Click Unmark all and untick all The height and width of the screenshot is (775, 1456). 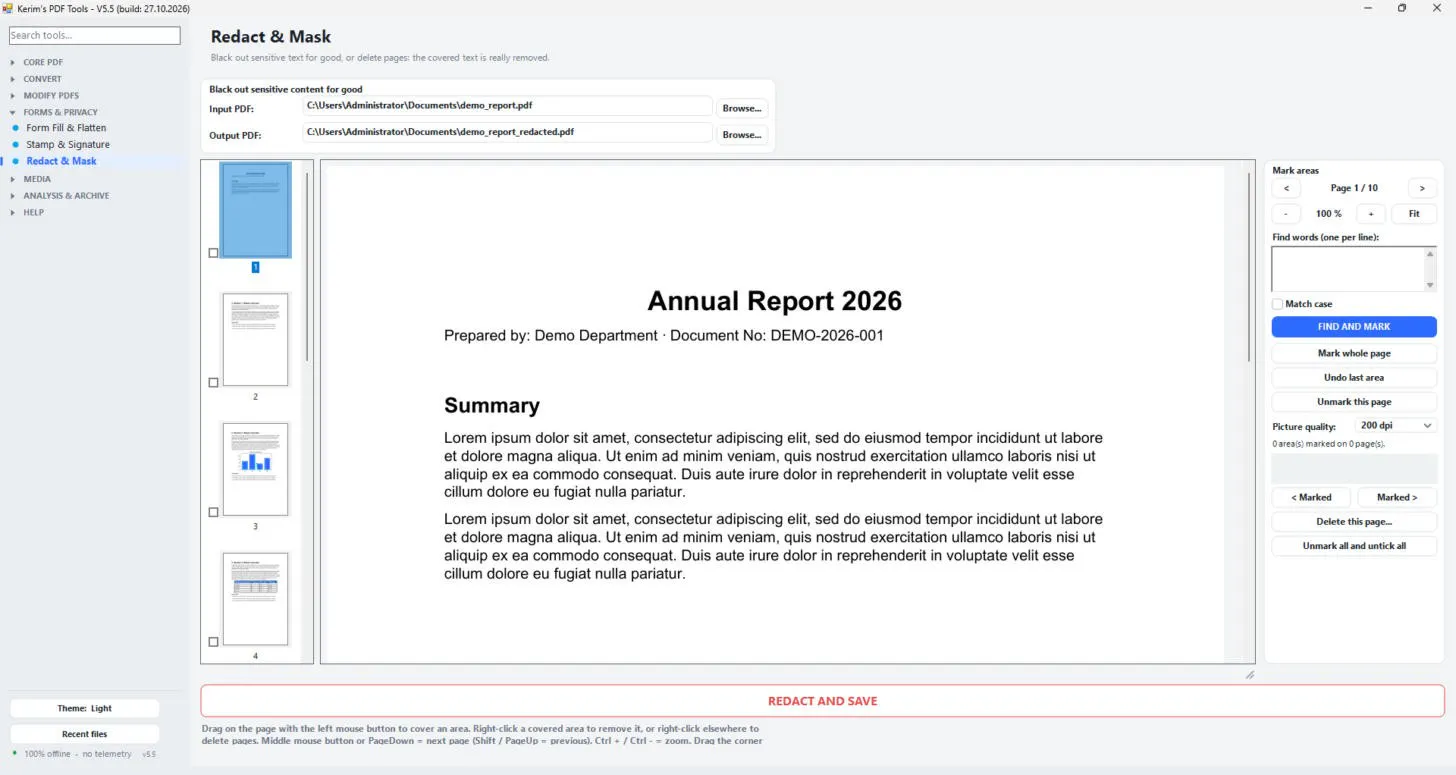click(1354, 546)
